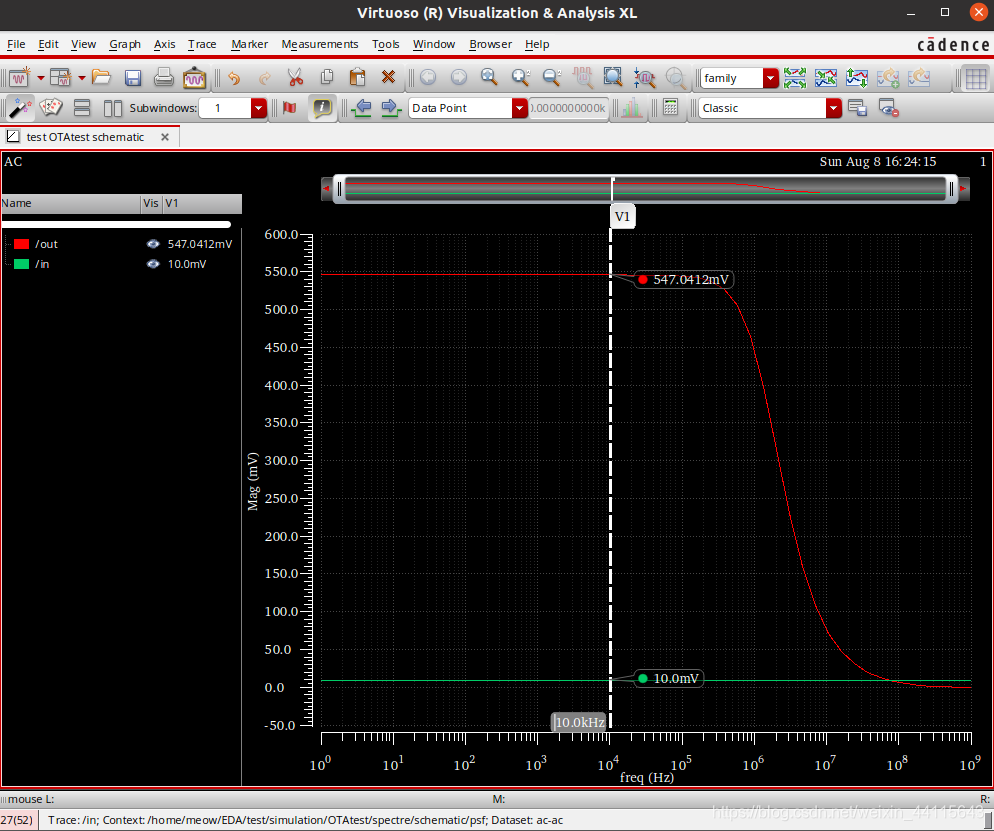Open the Measurements menu
The width and height of the screenshot is (994, 831).
(320, 44)
